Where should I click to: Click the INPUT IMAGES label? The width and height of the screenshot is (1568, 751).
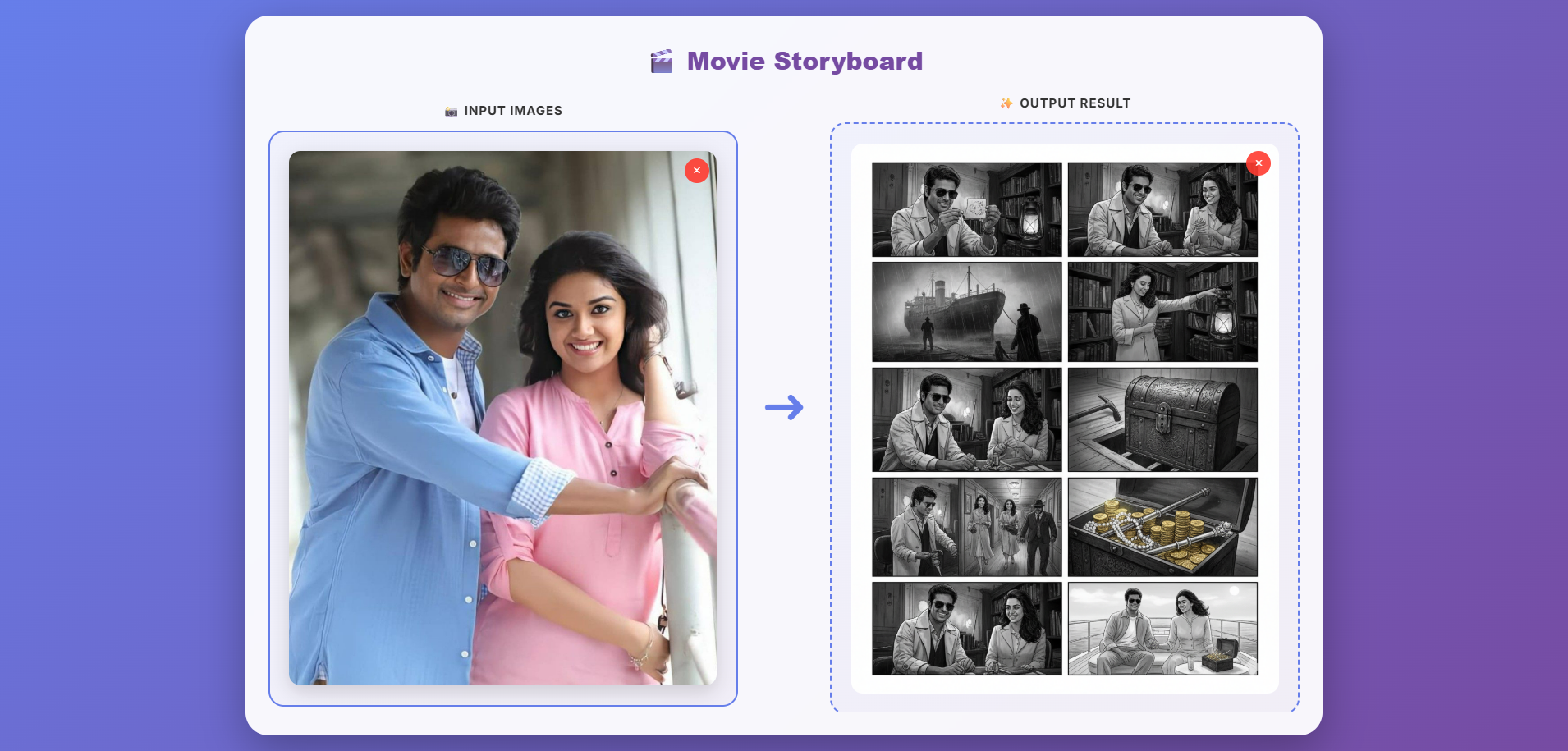[x=513, y=111]
